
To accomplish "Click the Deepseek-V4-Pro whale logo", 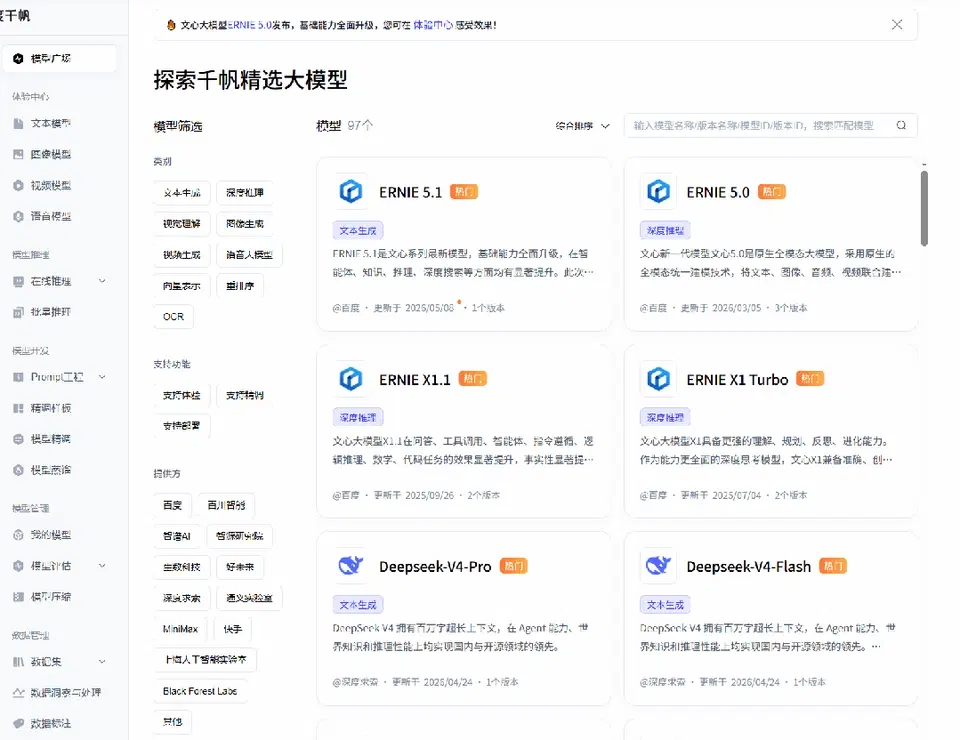I will 351,566.
